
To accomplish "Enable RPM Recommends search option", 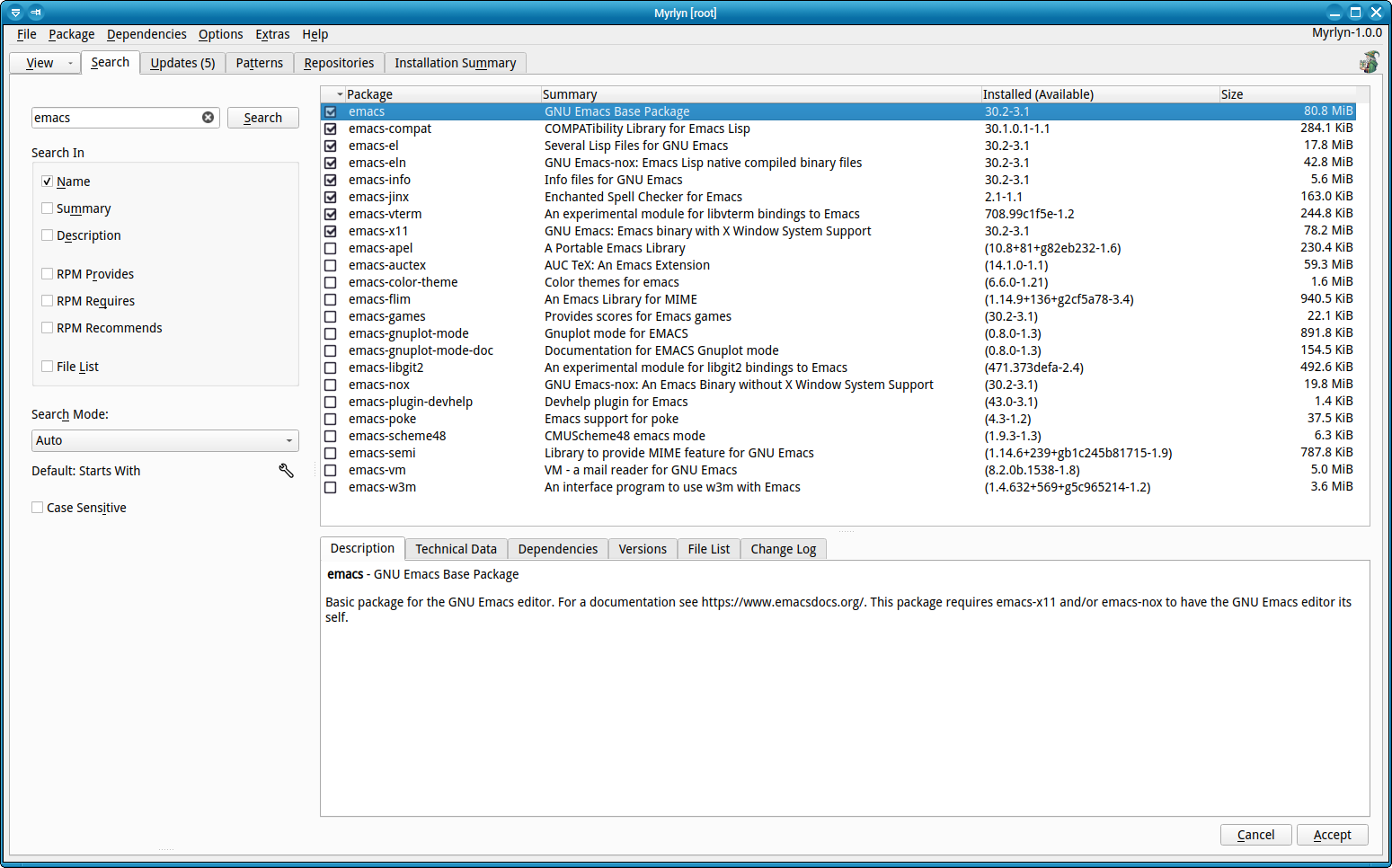I will pos(47,328).
